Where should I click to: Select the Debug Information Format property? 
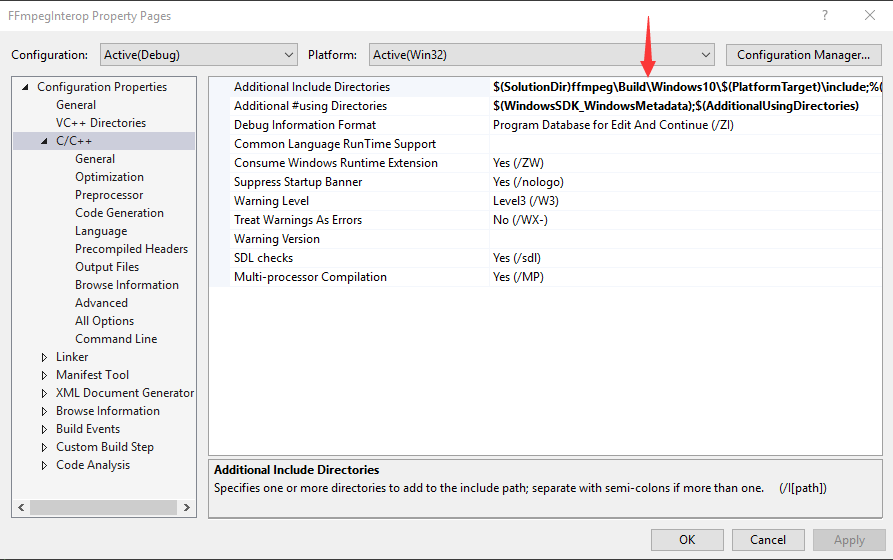[305, 125]
